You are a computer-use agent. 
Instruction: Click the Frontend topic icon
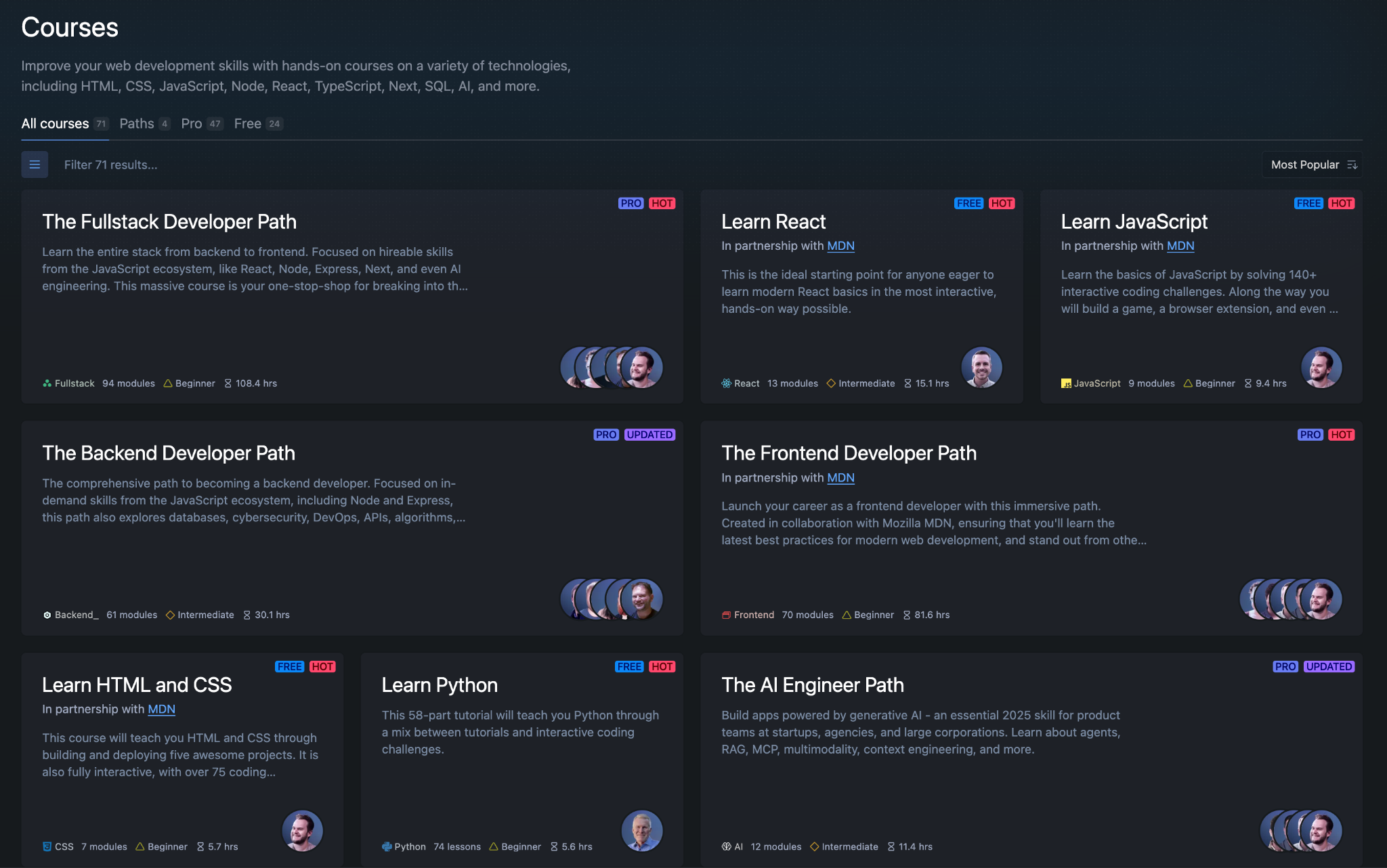(726, 615)
